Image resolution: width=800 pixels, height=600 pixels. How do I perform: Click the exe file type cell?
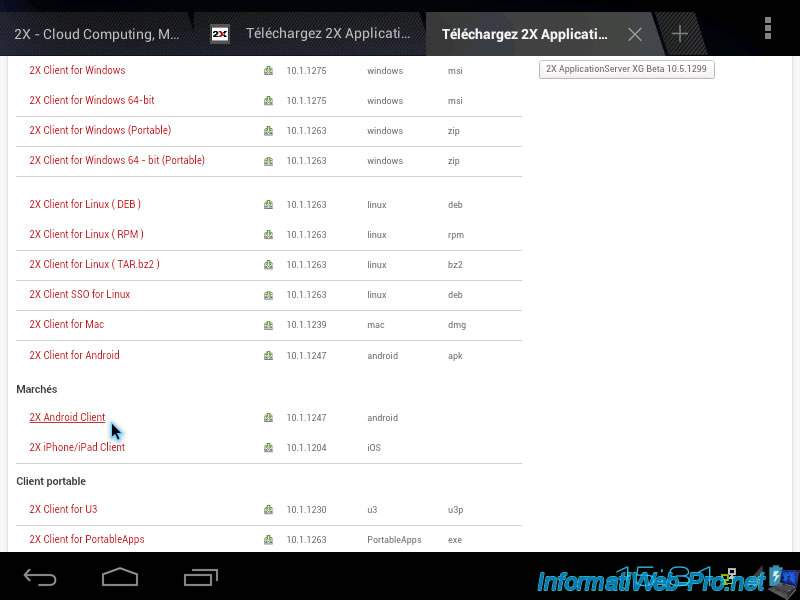pyautogui.click(x=455, y=540)
